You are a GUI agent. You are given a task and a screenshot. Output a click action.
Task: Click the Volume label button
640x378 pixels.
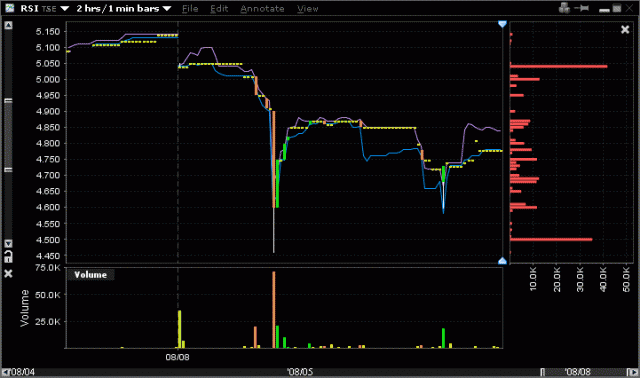[x=91, y=275]
